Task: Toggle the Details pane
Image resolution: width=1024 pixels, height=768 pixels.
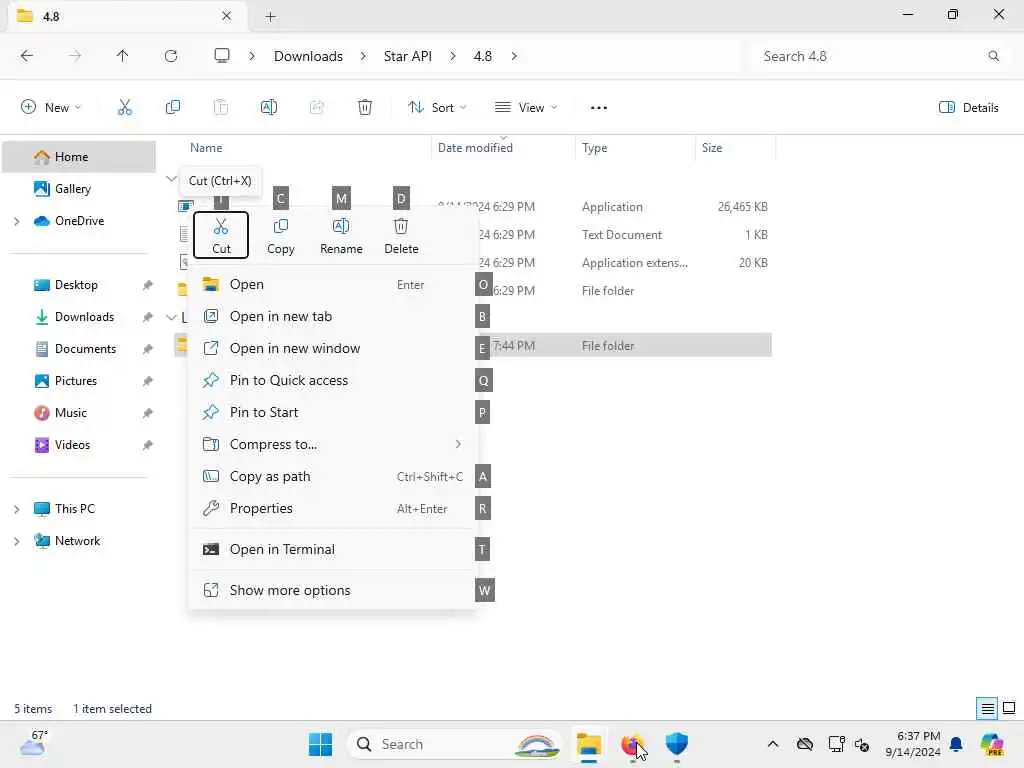Action: click(x=968, y=107)
